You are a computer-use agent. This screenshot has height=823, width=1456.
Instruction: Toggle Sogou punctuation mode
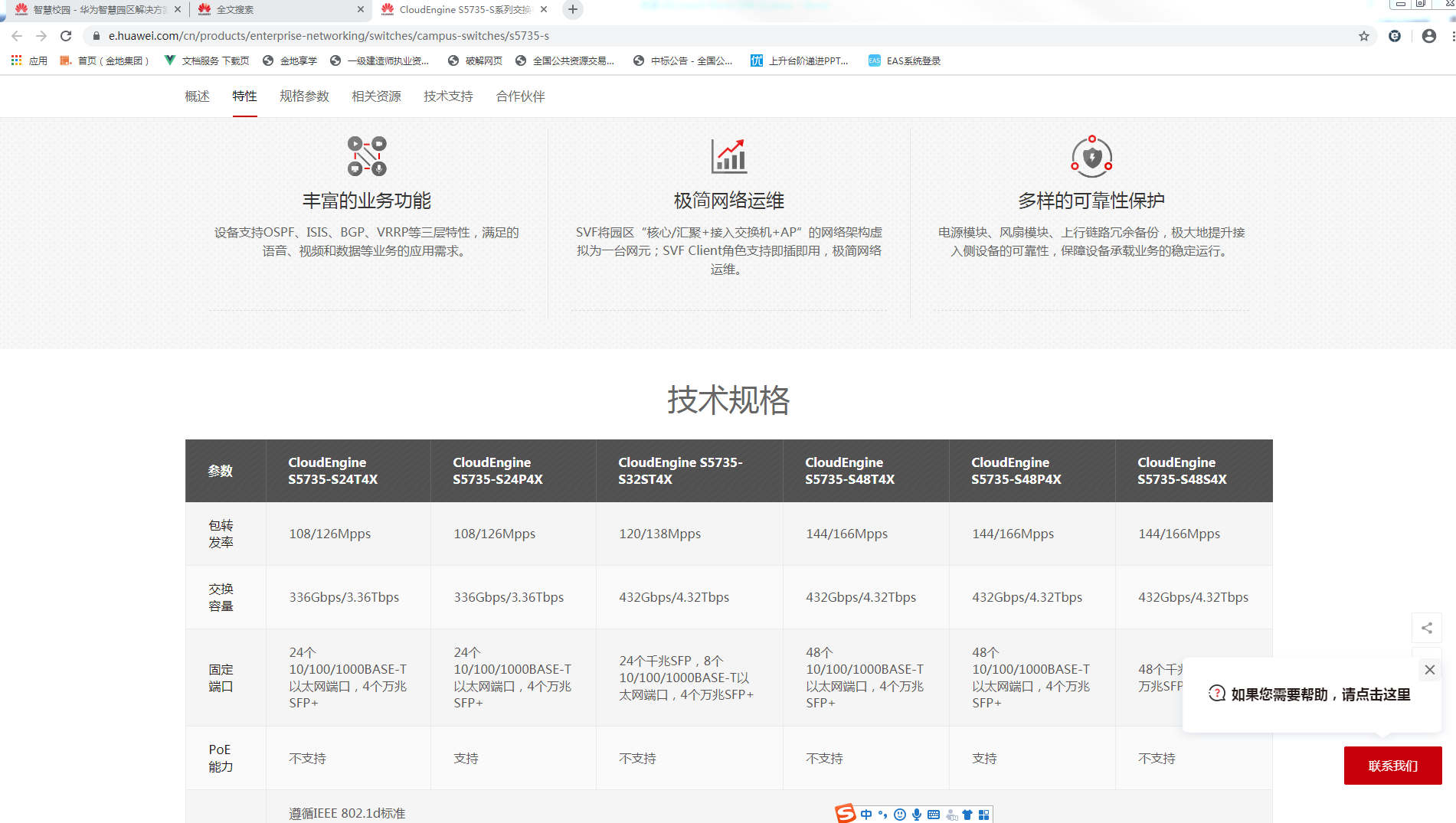pos(882,815)
